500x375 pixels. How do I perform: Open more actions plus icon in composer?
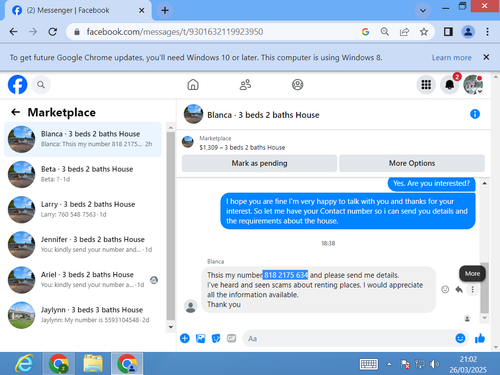click(185, 338)
